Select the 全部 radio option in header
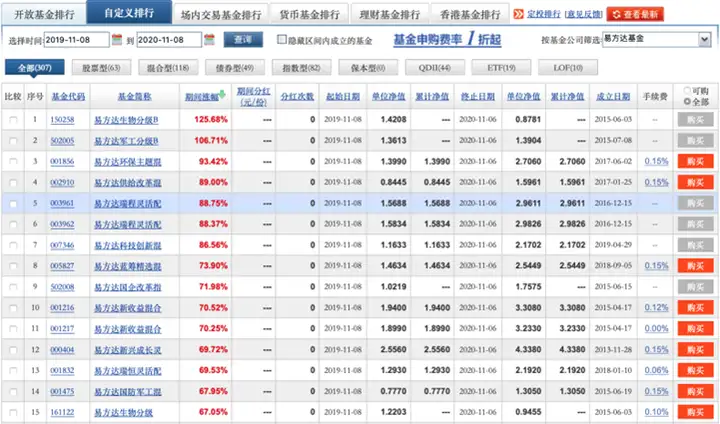Viewport: 720px width, 424px height. click(x=687, y=101)
